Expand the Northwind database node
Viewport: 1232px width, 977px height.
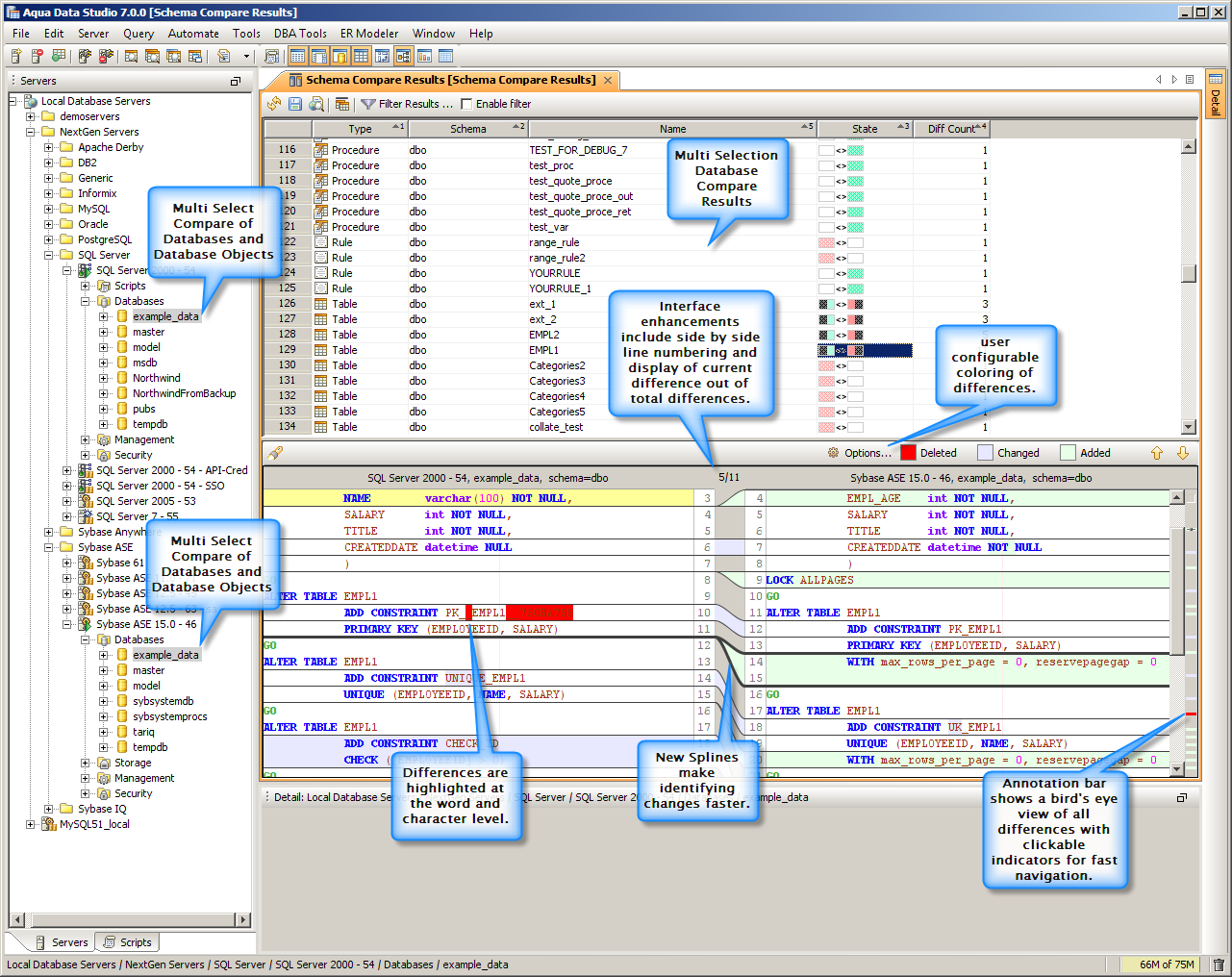[x=104, y=378]
